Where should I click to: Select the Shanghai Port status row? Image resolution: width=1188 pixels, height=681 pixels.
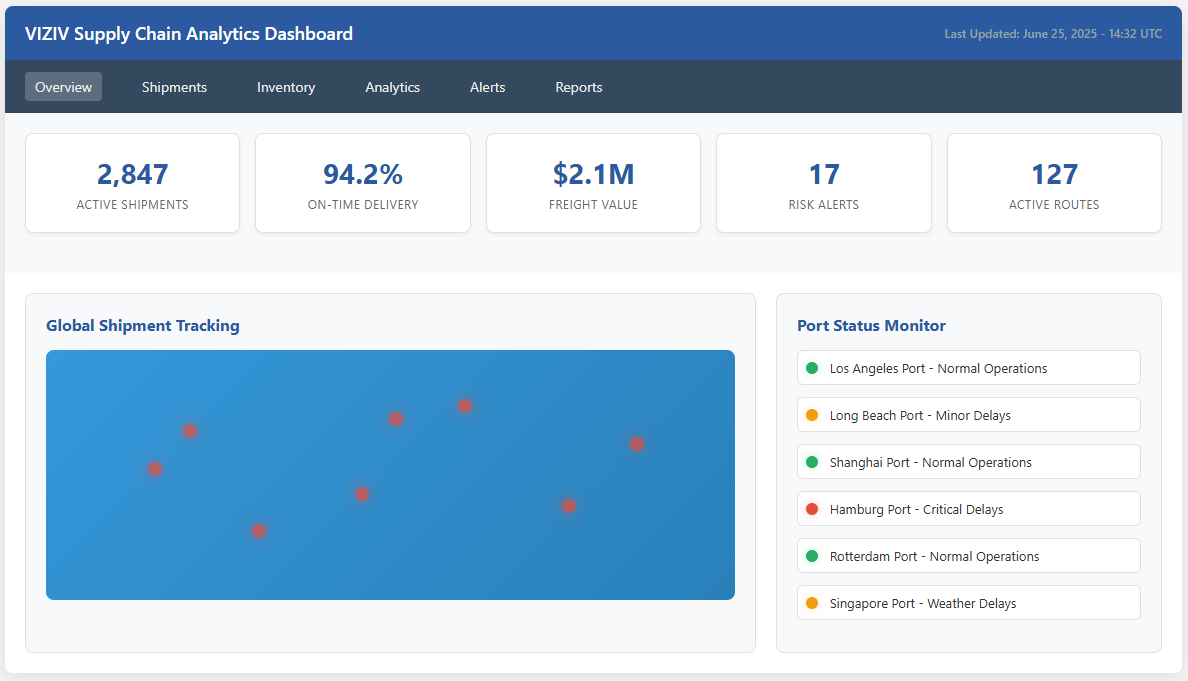[968, 462]
